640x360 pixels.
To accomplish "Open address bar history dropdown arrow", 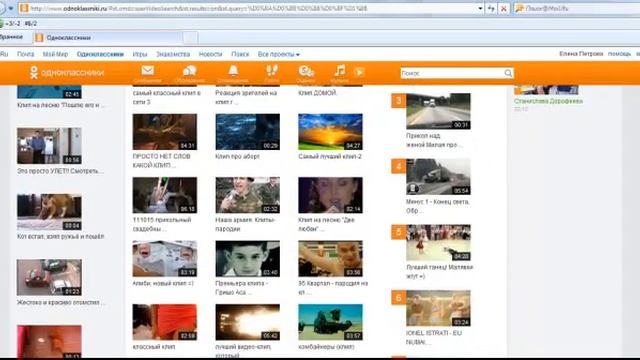I will coord(480,8).
